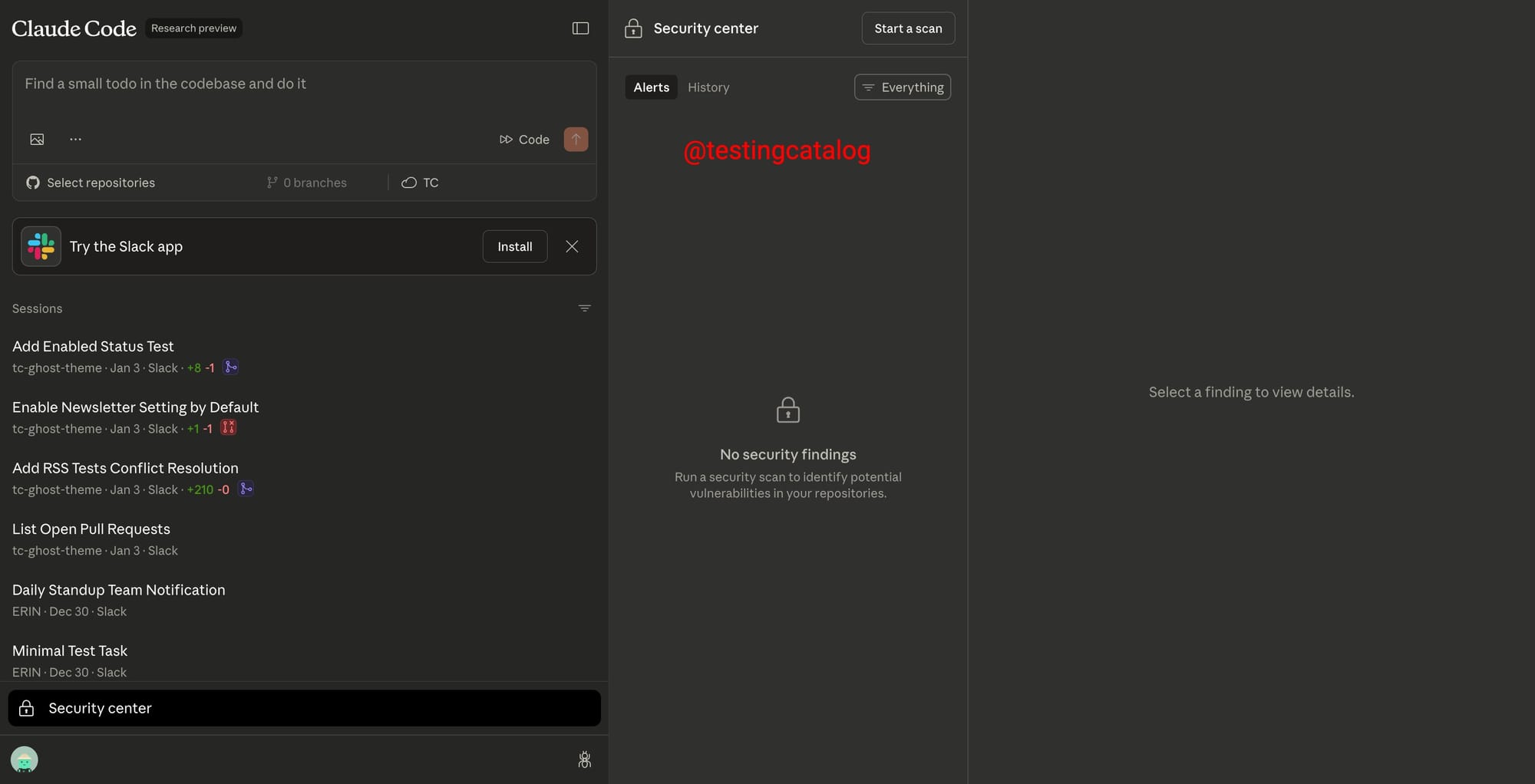
Task: Dismiss the Try the Slack app banner
Action: click(x=572, y=246)
